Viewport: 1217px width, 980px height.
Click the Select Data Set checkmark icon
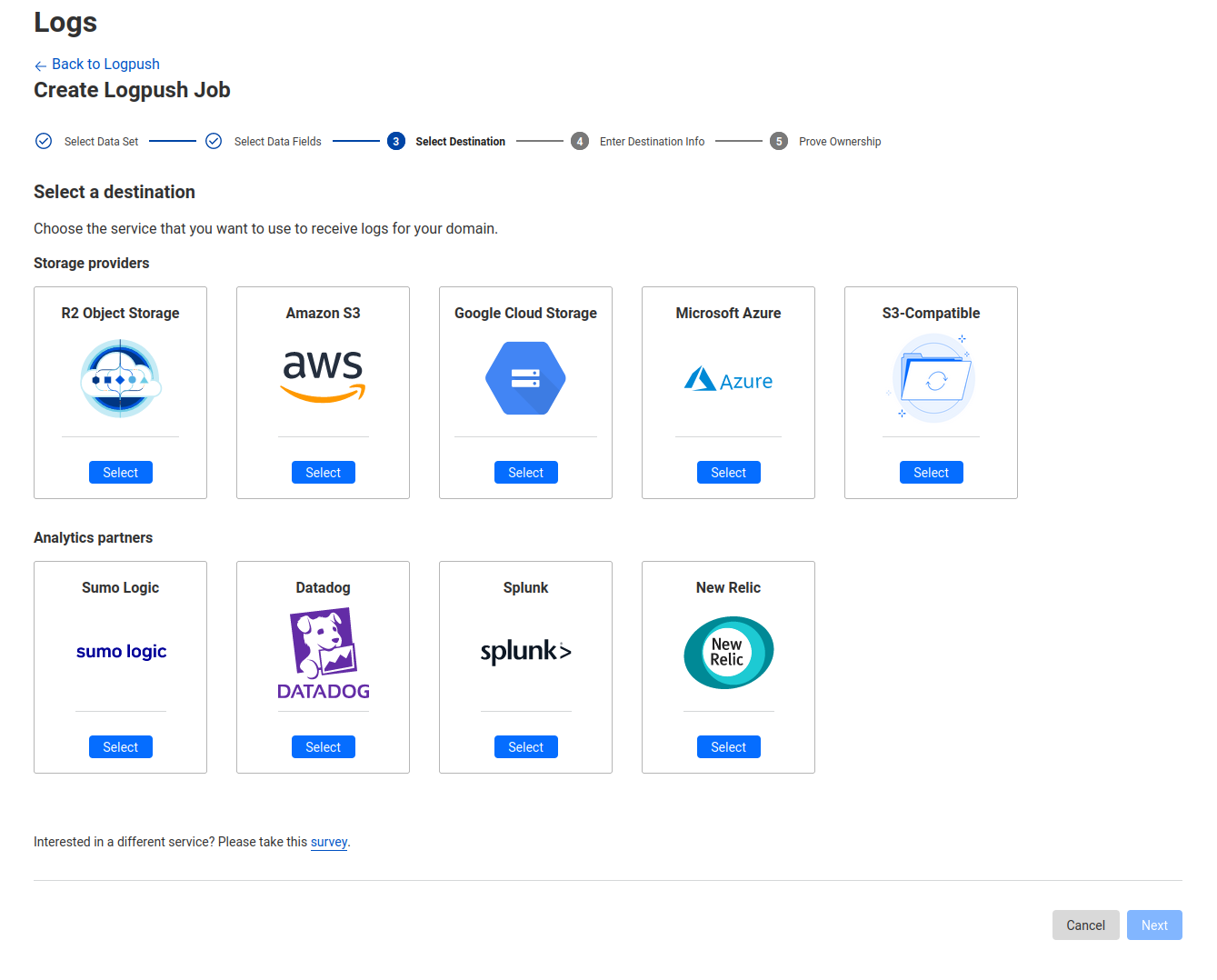click(44, 141)
